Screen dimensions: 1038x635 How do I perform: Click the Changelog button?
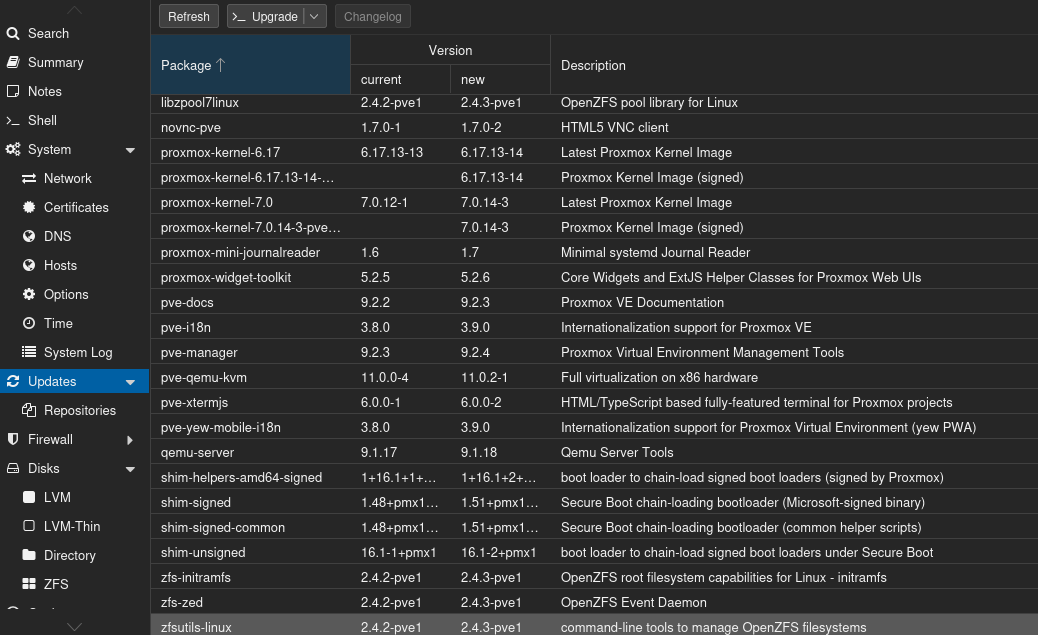tap(373, 17)
